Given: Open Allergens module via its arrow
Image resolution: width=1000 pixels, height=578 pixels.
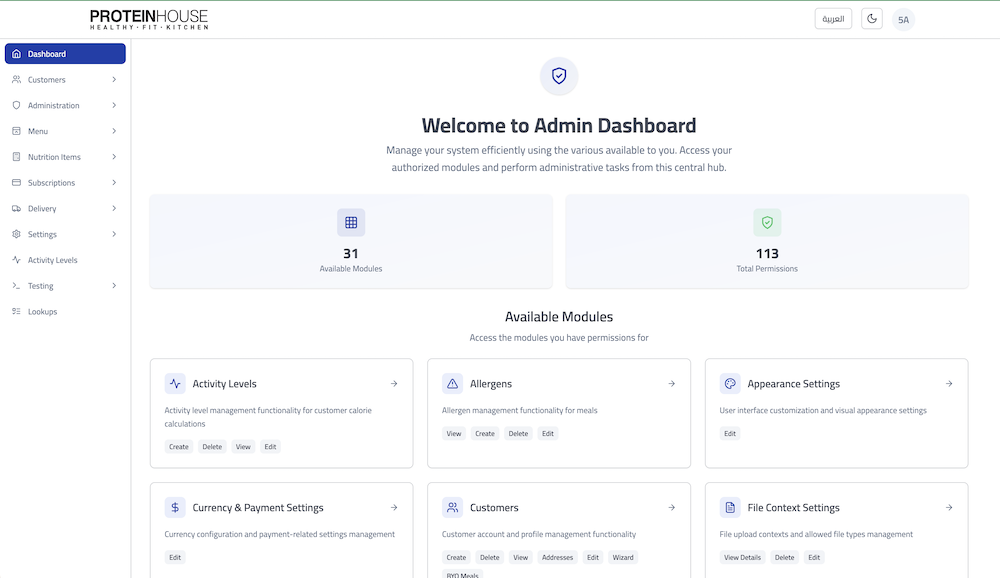Looking at the screenshot, I should coord(672,384).
